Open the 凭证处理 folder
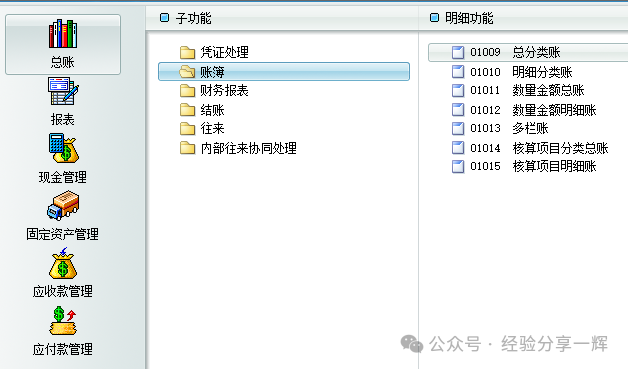 click(x=214, y=52)
